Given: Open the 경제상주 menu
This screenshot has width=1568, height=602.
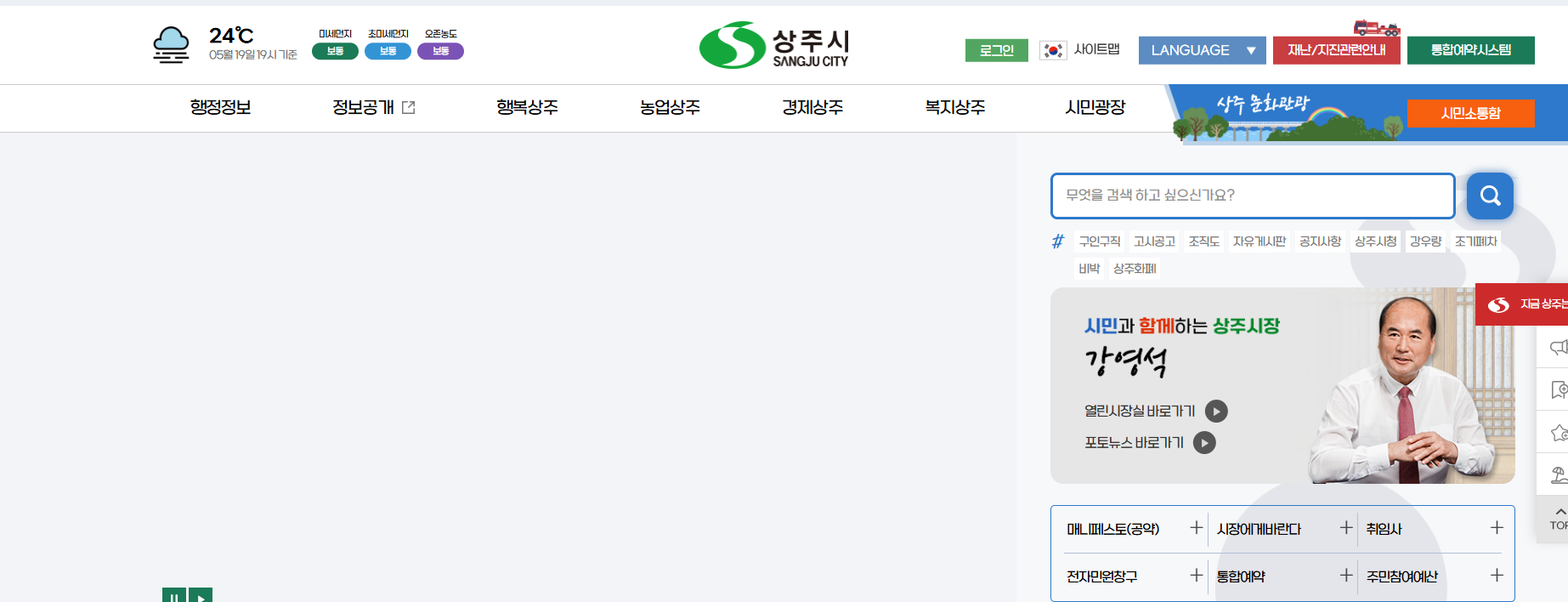Looking at the screenshot, I should coord(812,107).
